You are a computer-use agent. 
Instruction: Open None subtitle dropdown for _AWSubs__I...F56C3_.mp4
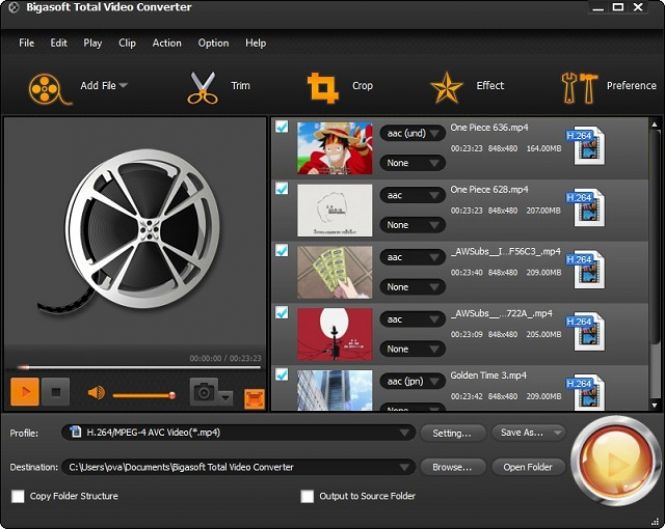(412, 287)
